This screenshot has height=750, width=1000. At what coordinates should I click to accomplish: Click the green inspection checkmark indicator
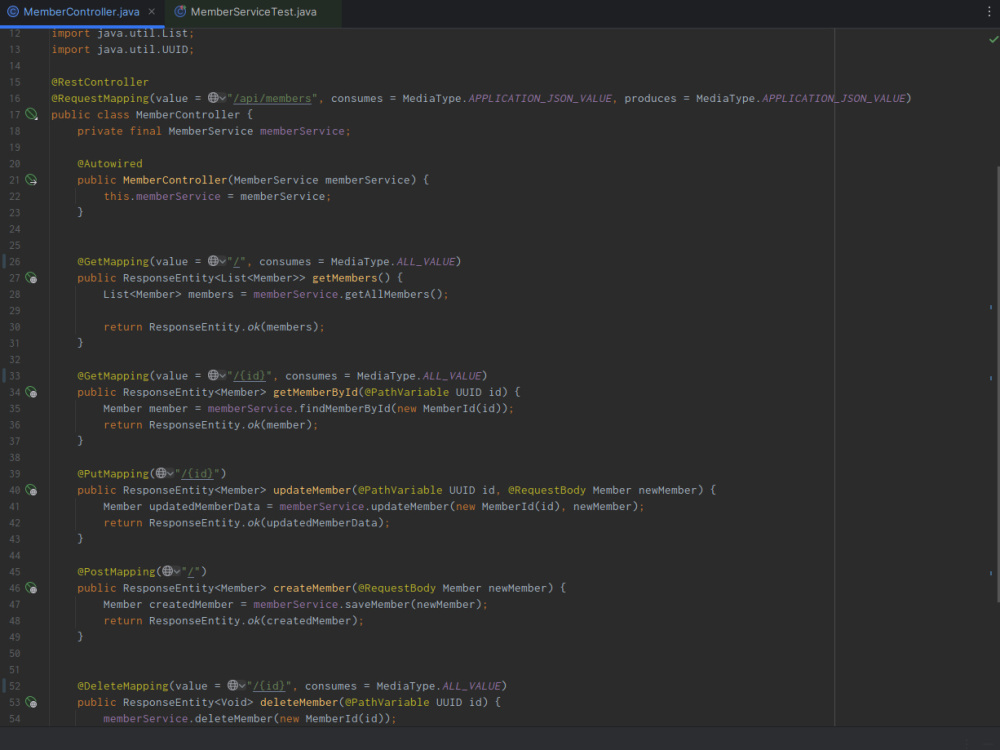pyautogui.click(x=993, y=40)
